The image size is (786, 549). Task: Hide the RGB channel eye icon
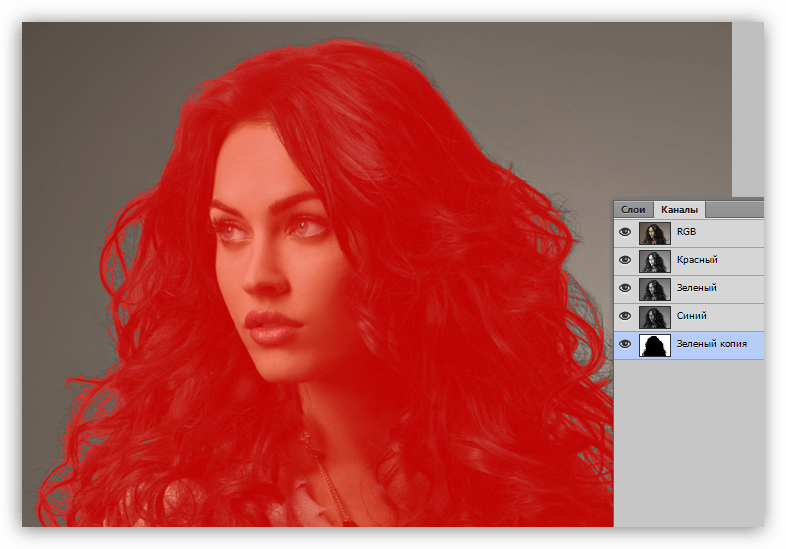pos(626,232)
